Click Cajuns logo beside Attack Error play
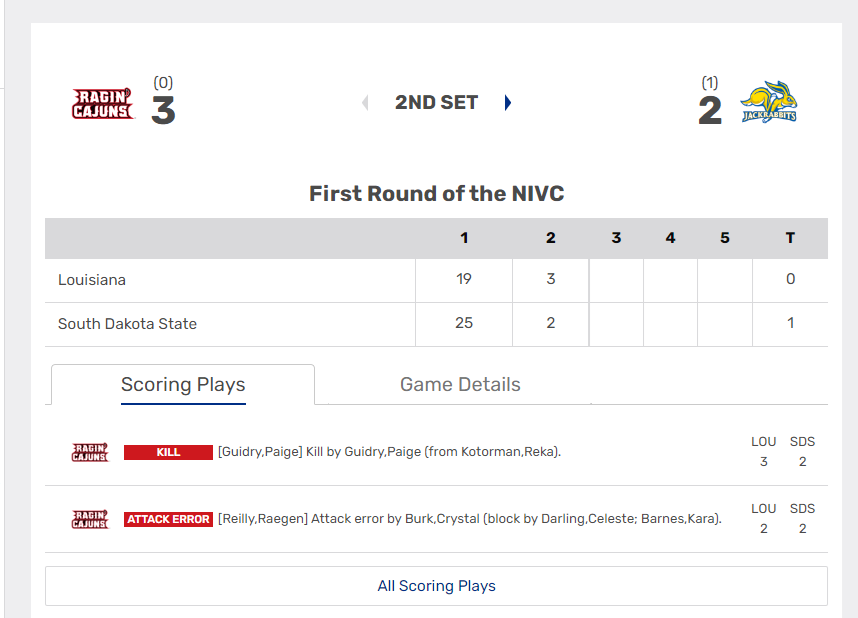858x618 pixels. pos(90,519)
